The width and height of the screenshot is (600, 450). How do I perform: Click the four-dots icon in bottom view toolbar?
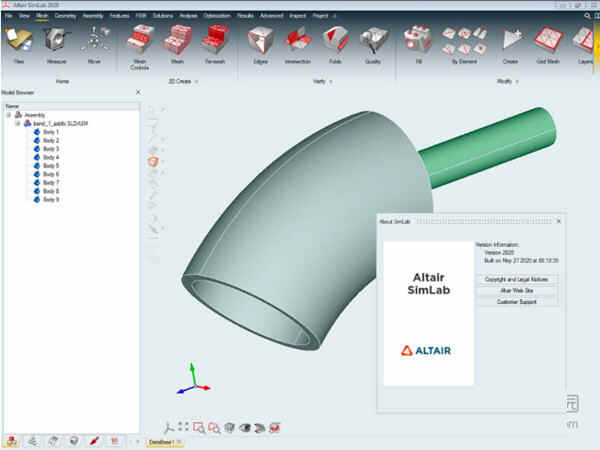[184, 427]
